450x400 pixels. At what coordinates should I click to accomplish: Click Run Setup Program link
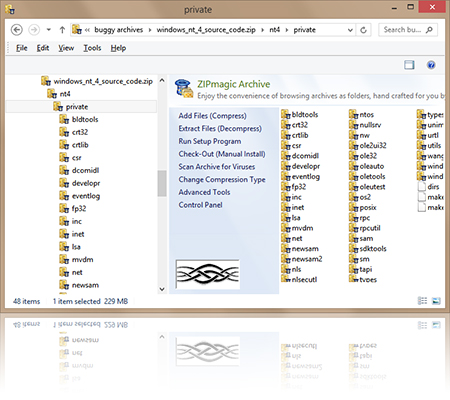coord(210,141)
